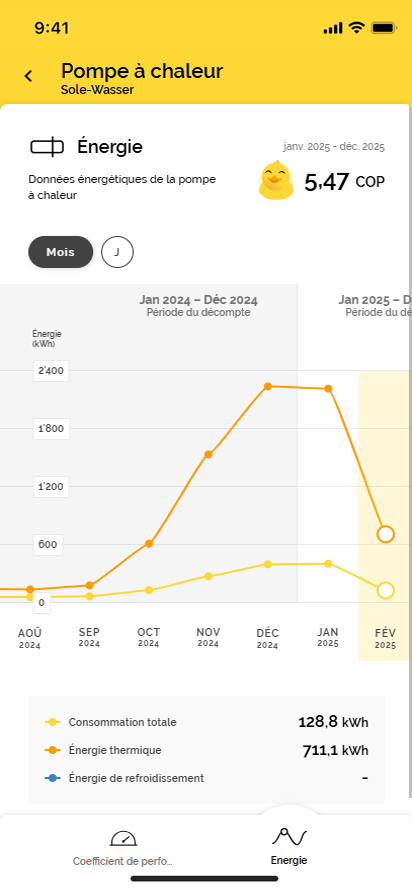Image resolution: width=412 pixels, height=890 pixels.
Task: Tap the cellular signal bars icon
Action: (x=333, y=28)
